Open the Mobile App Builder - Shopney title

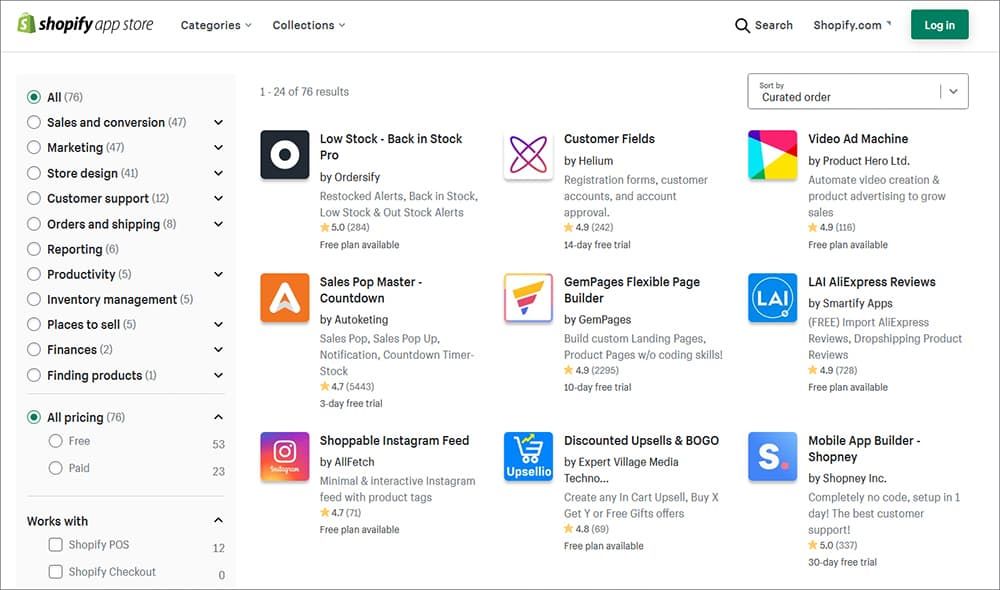(864, 448)
